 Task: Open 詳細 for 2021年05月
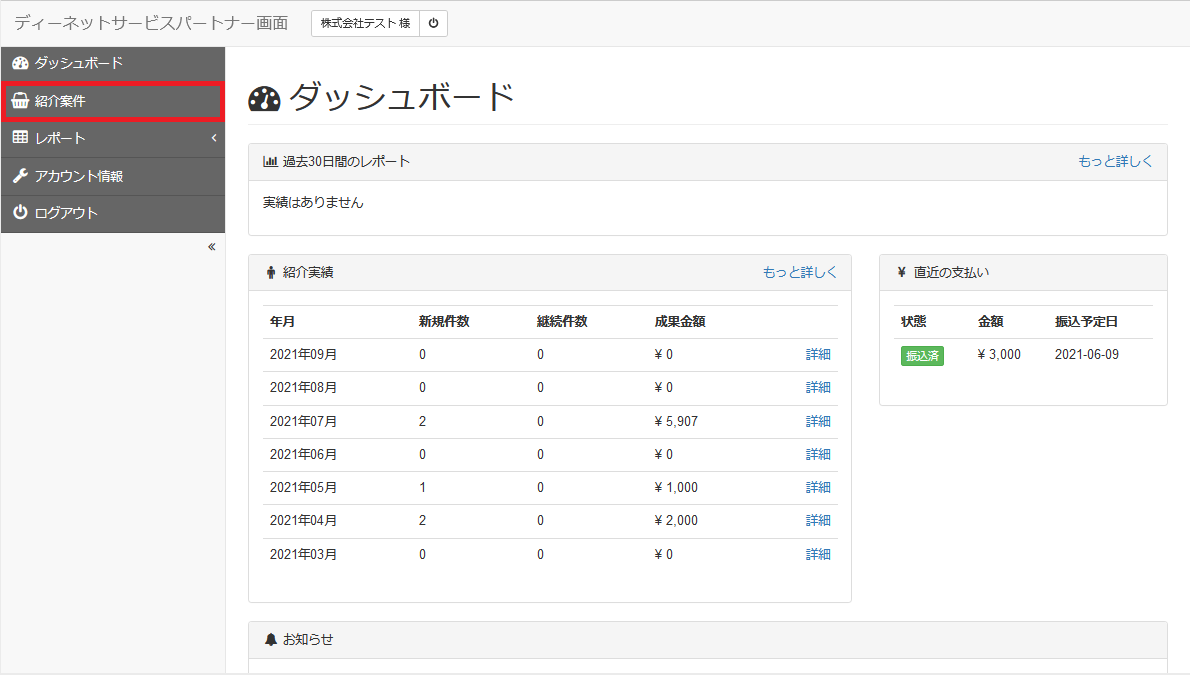pos(818,487)
